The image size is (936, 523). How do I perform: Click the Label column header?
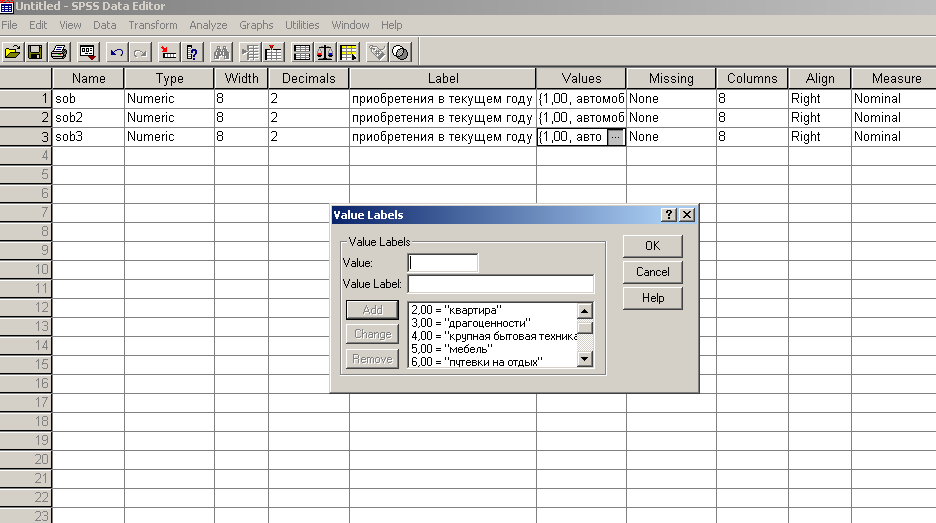(443, 79)
